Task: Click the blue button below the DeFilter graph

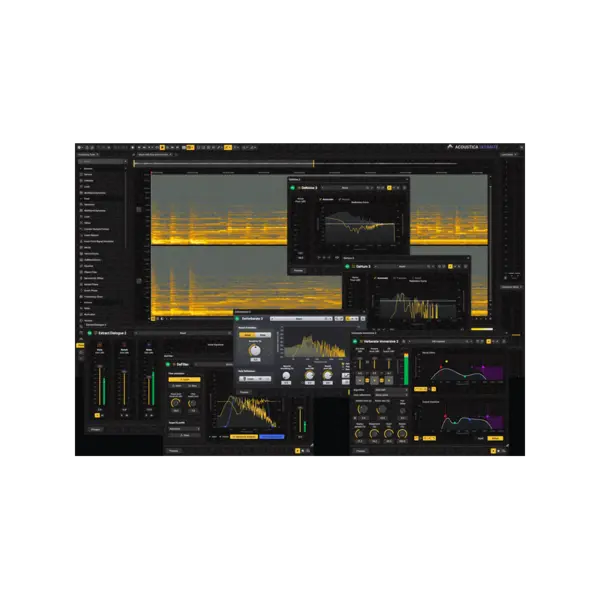Action: (x=272, y=437)
